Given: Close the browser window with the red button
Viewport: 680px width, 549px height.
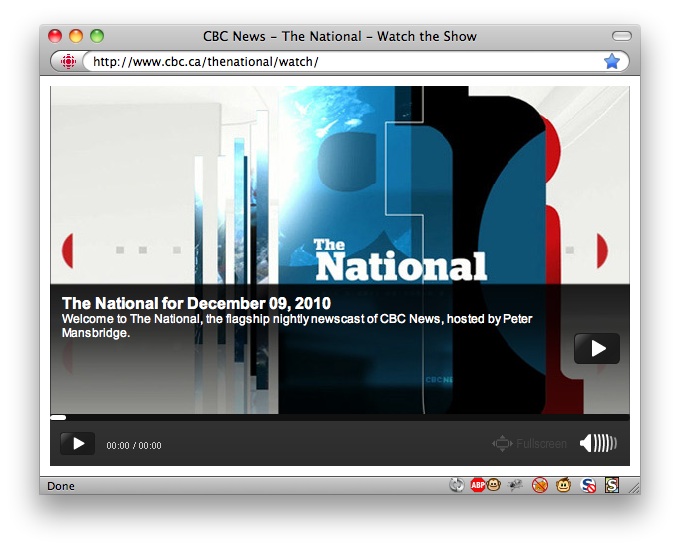Looking at the screenshot, I should 55,36.
